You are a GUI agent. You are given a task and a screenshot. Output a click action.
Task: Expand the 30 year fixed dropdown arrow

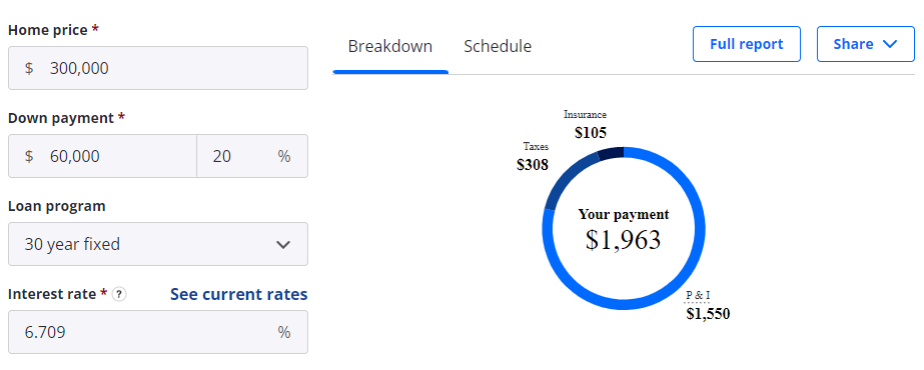(283, 245)
